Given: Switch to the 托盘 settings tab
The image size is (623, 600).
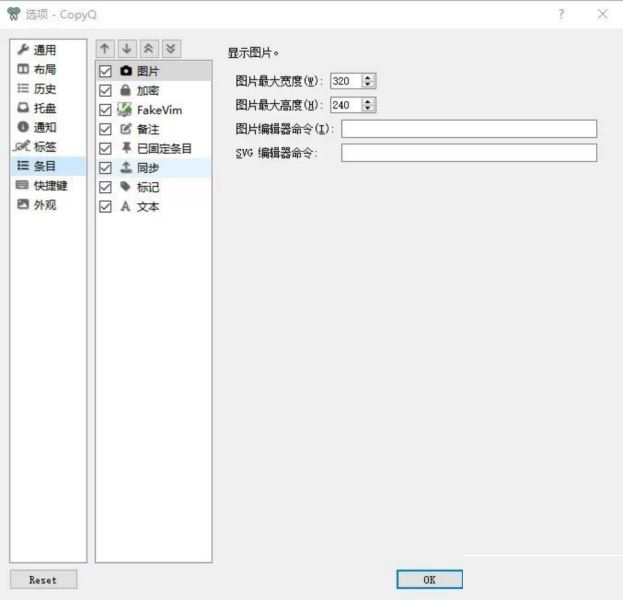Looking at the screenshot, I should [48, 108].
